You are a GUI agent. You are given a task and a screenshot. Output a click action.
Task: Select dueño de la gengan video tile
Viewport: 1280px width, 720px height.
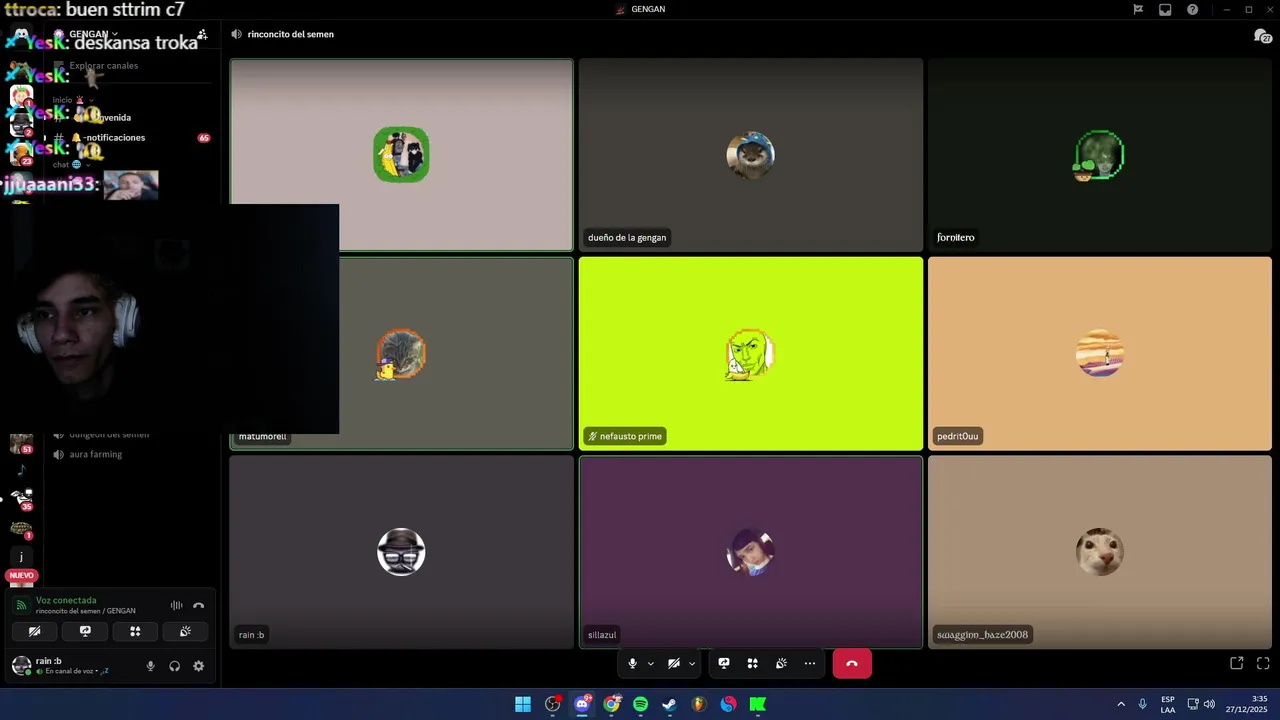pyautogui.click(x=750, y=154)
